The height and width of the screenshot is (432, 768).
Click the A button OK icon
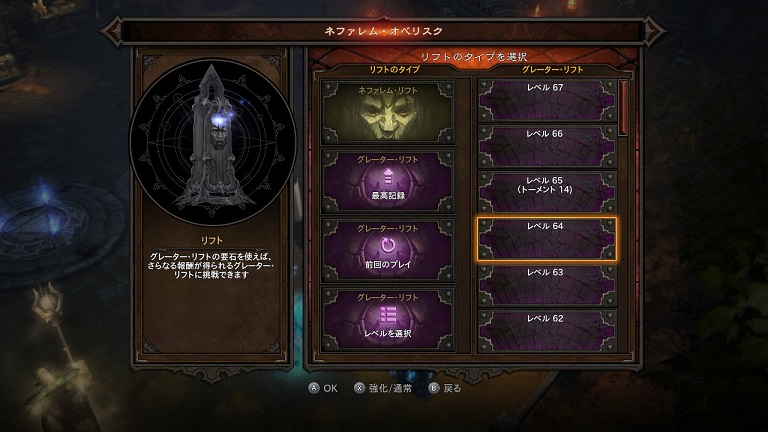[314, 388]
